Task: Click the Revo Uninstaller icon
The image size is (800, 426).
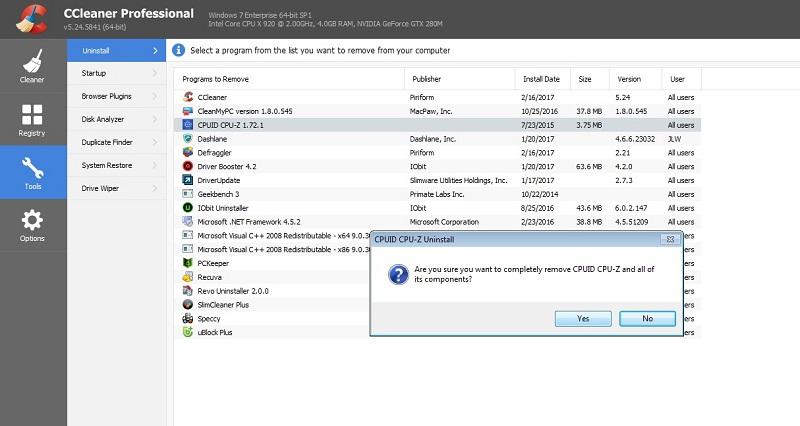Action: (x=188, y=291)
